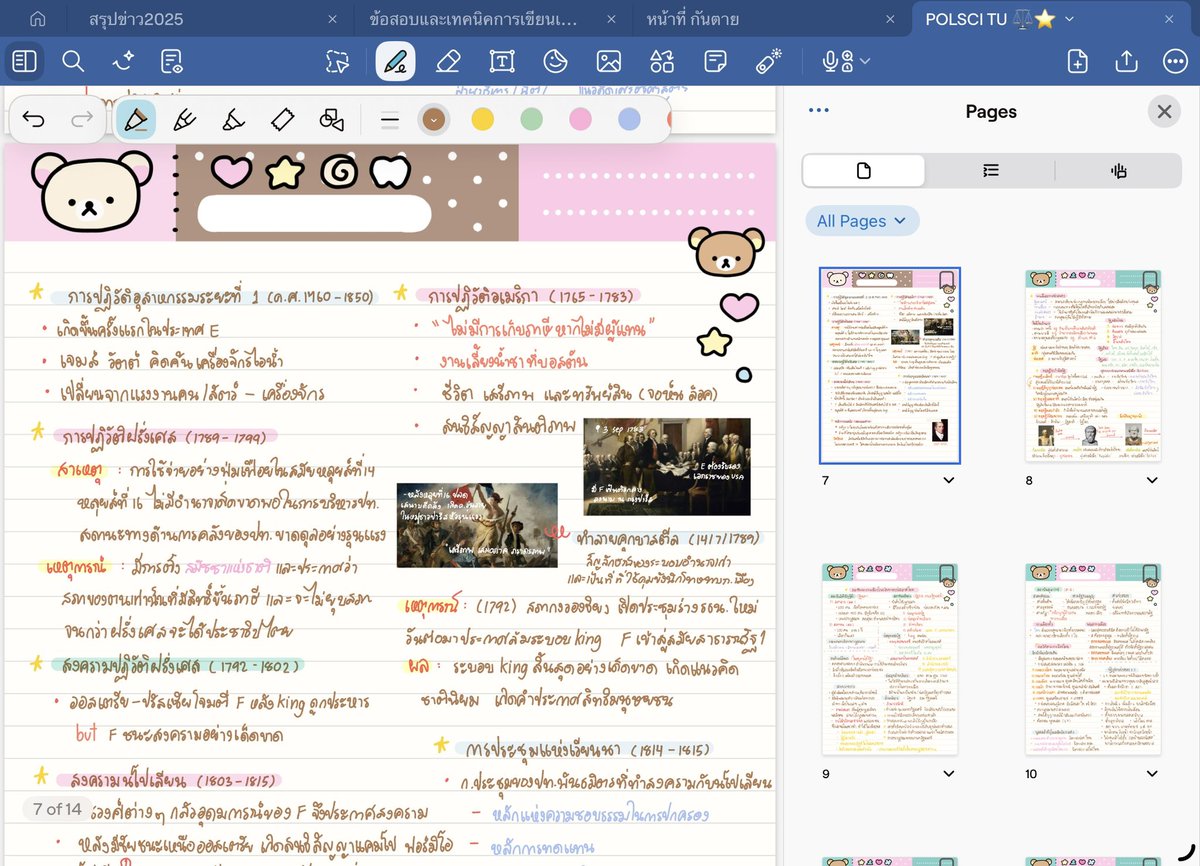
Task: Click the French Revolution painting image
Action: point(477,524)
